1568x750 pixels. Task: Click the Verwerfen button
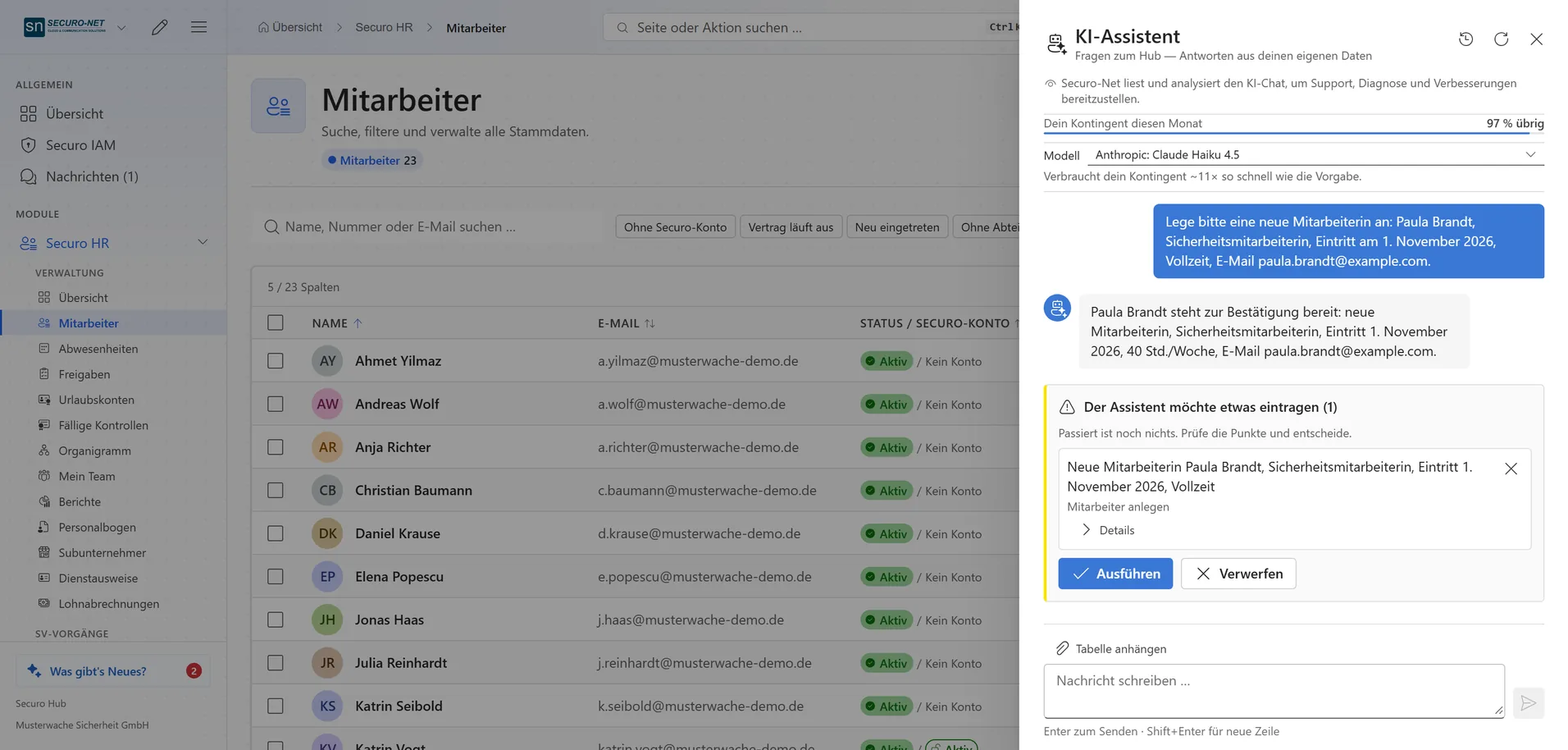pyautogui.click(x=1238, y=574)
